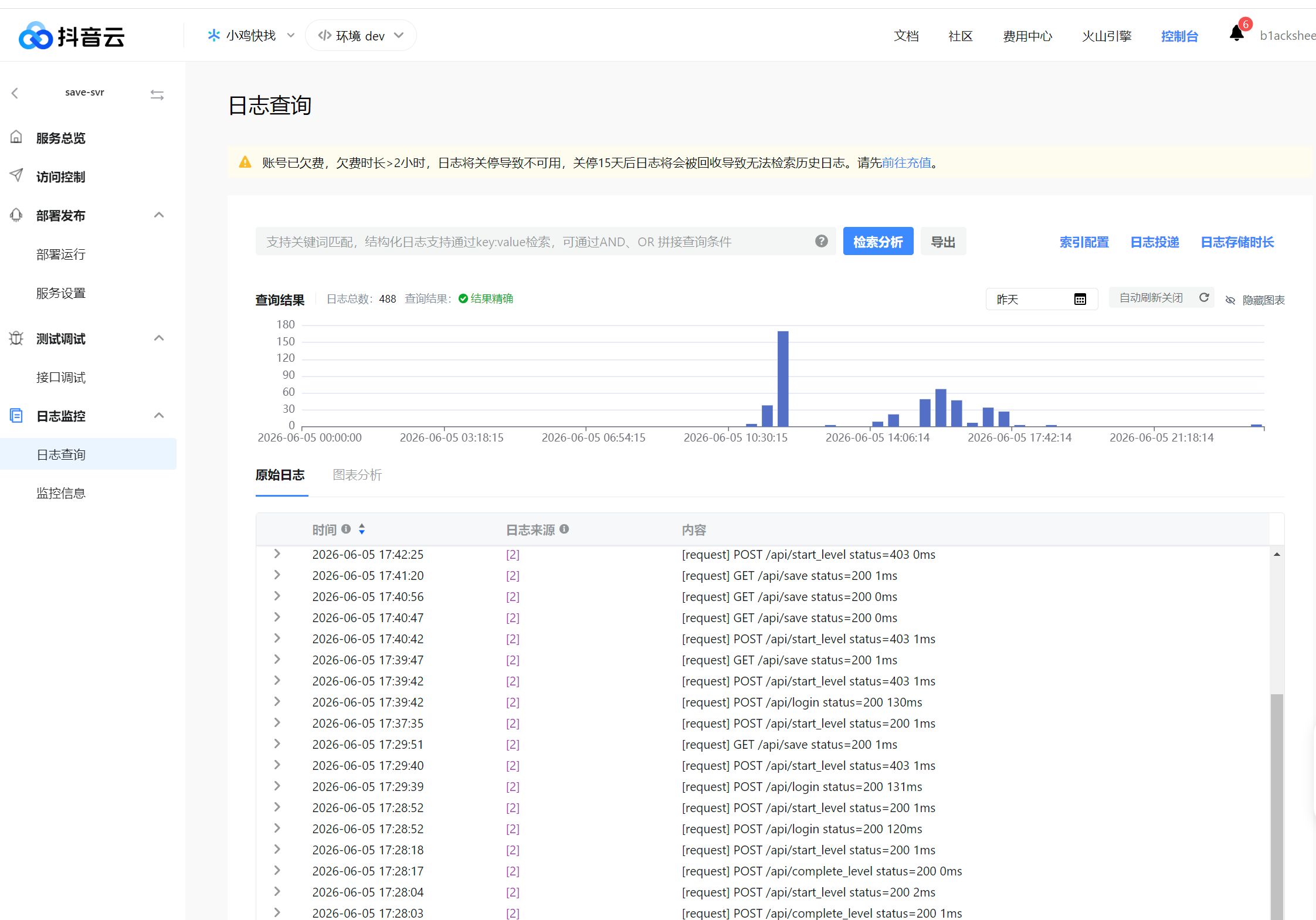
Task: Open 费用中心 in the top navigation
Action: point(1027,36)
